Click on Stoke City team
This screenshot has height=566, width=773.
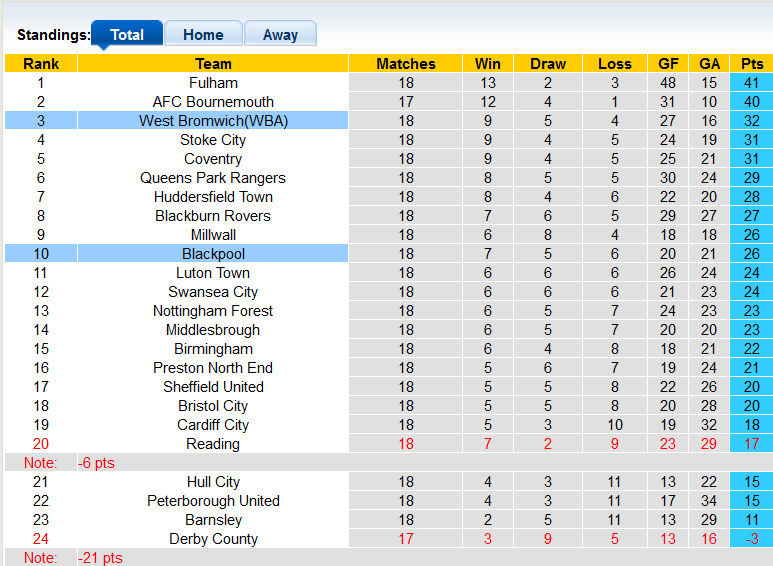tap(213, 140)
